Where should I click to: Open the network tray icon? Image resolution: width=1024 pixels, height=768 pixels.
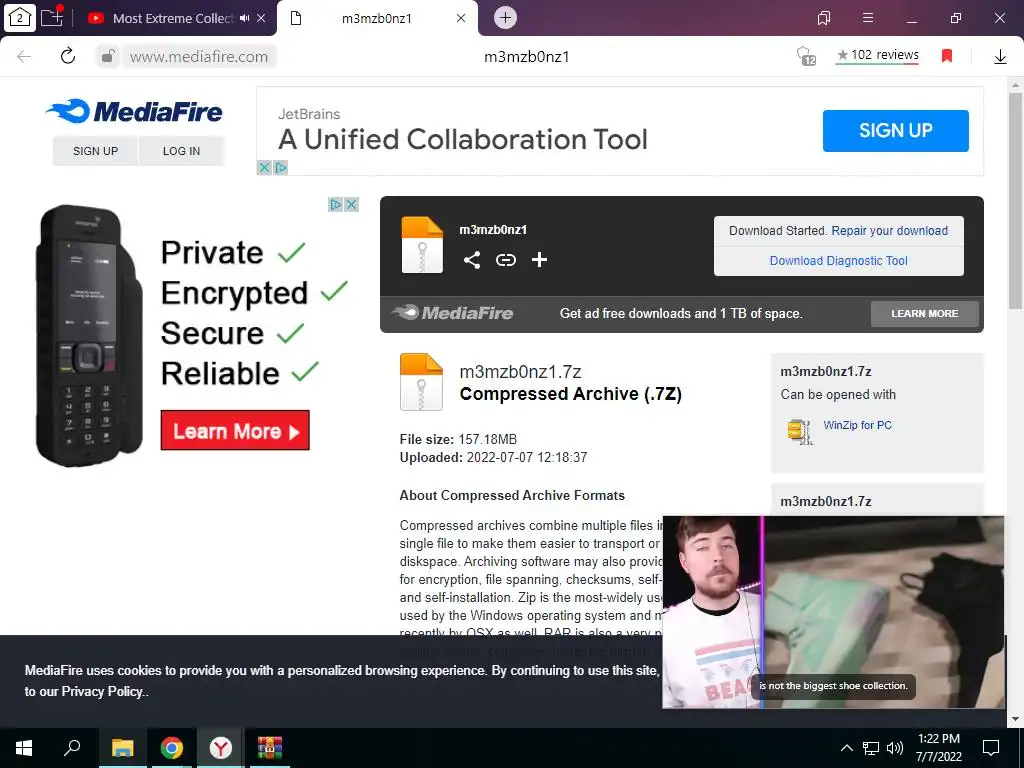coord(871,748)
